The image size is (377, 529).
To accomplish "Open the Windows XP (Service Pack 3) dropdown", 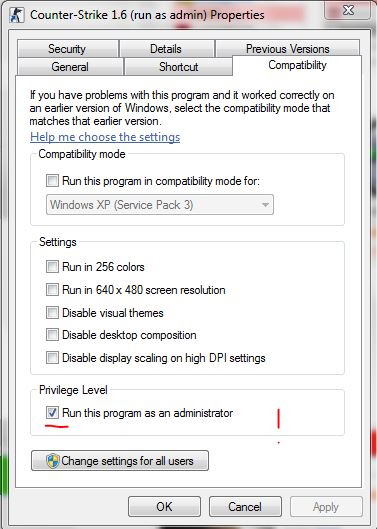I will click(x=160, y=204).
